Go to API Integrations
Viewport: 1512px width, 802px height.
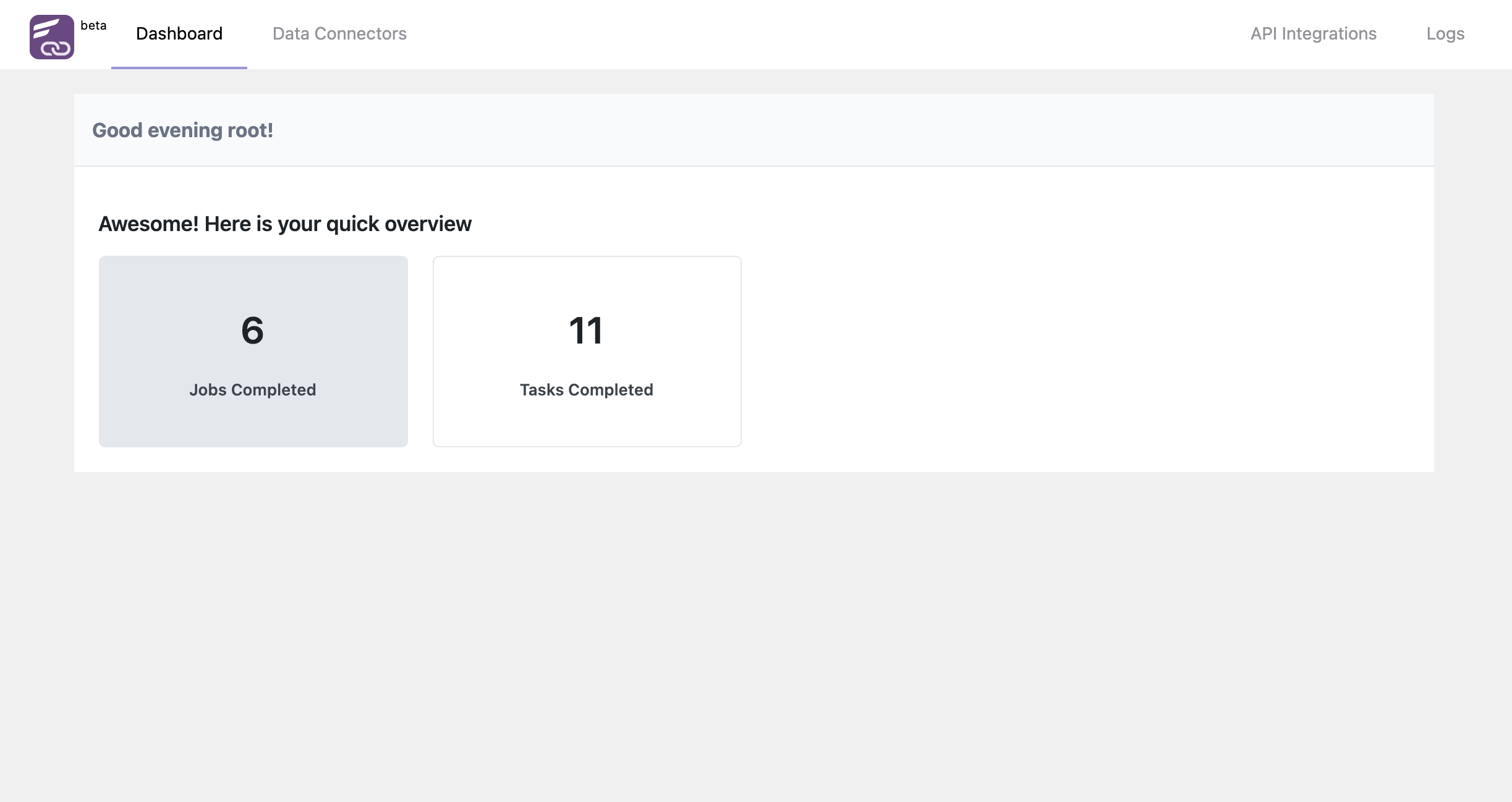point(1314,34)
